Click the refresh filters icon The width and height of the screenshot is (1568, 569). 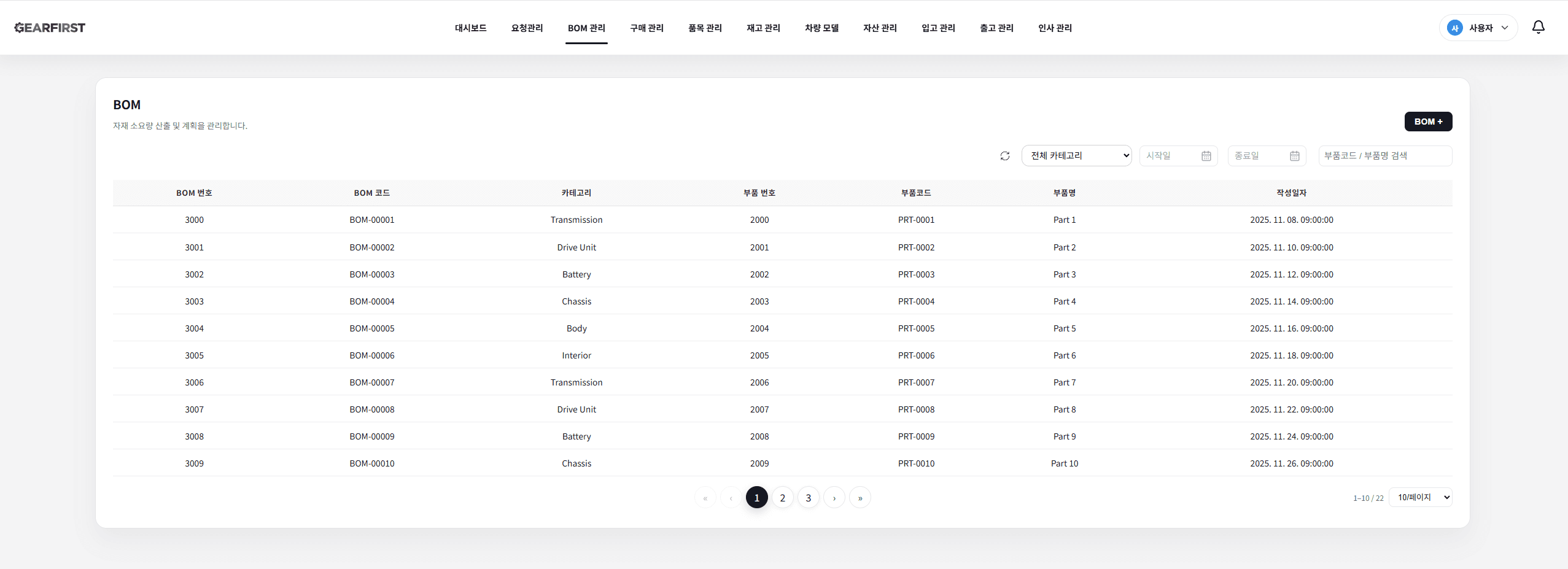(1004, 156)
